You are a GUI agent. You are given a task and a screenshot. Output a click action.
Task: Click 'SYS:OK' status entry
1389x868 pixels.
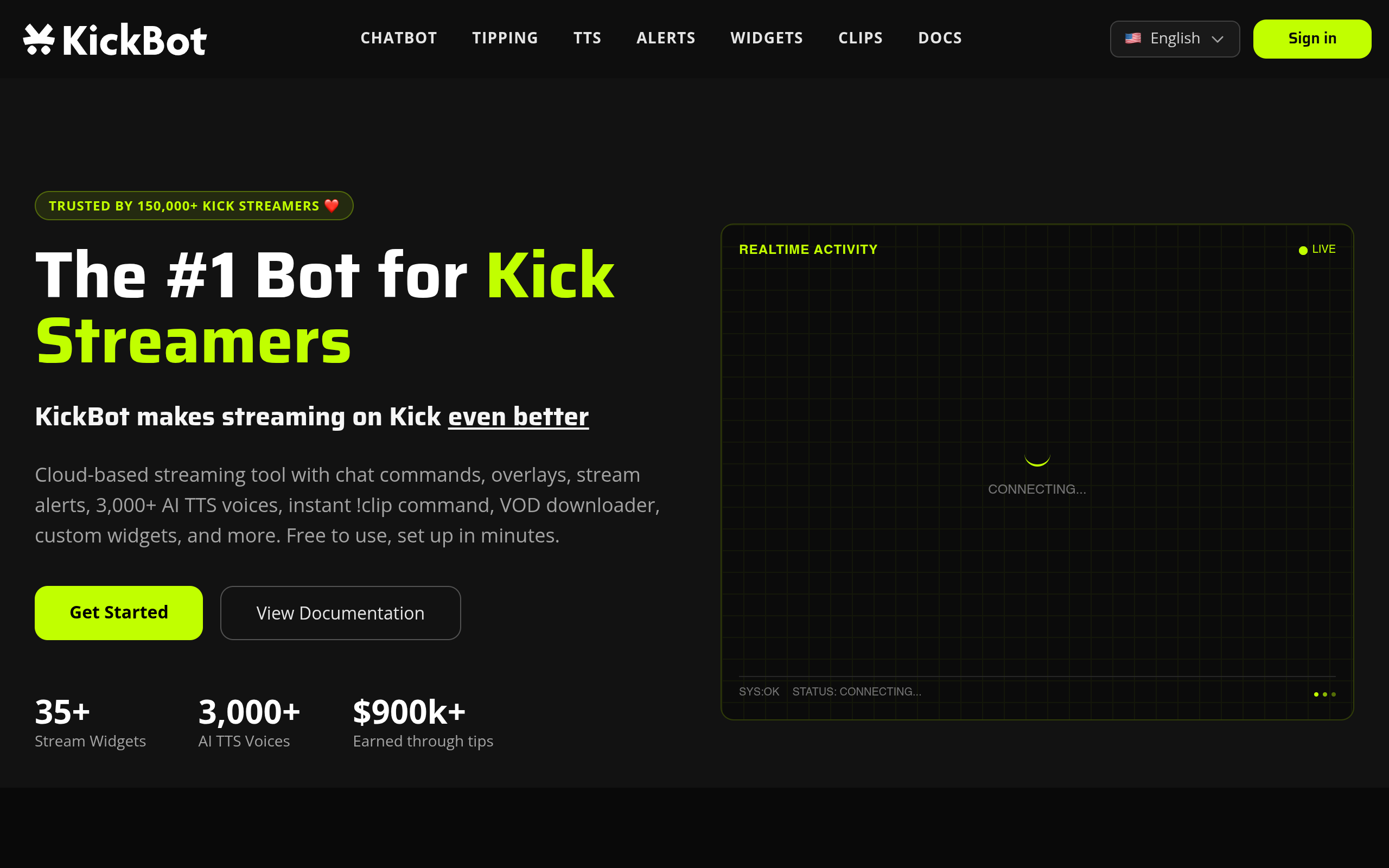pos(759,692)
